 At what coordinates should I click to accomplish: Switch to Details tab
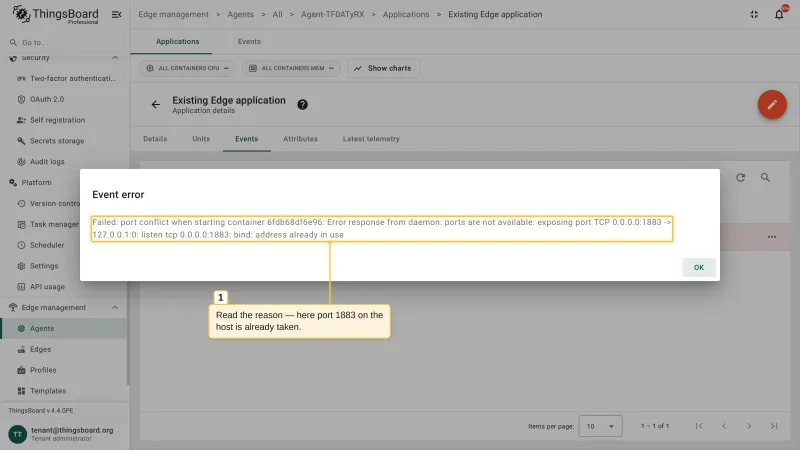[155, 139]
